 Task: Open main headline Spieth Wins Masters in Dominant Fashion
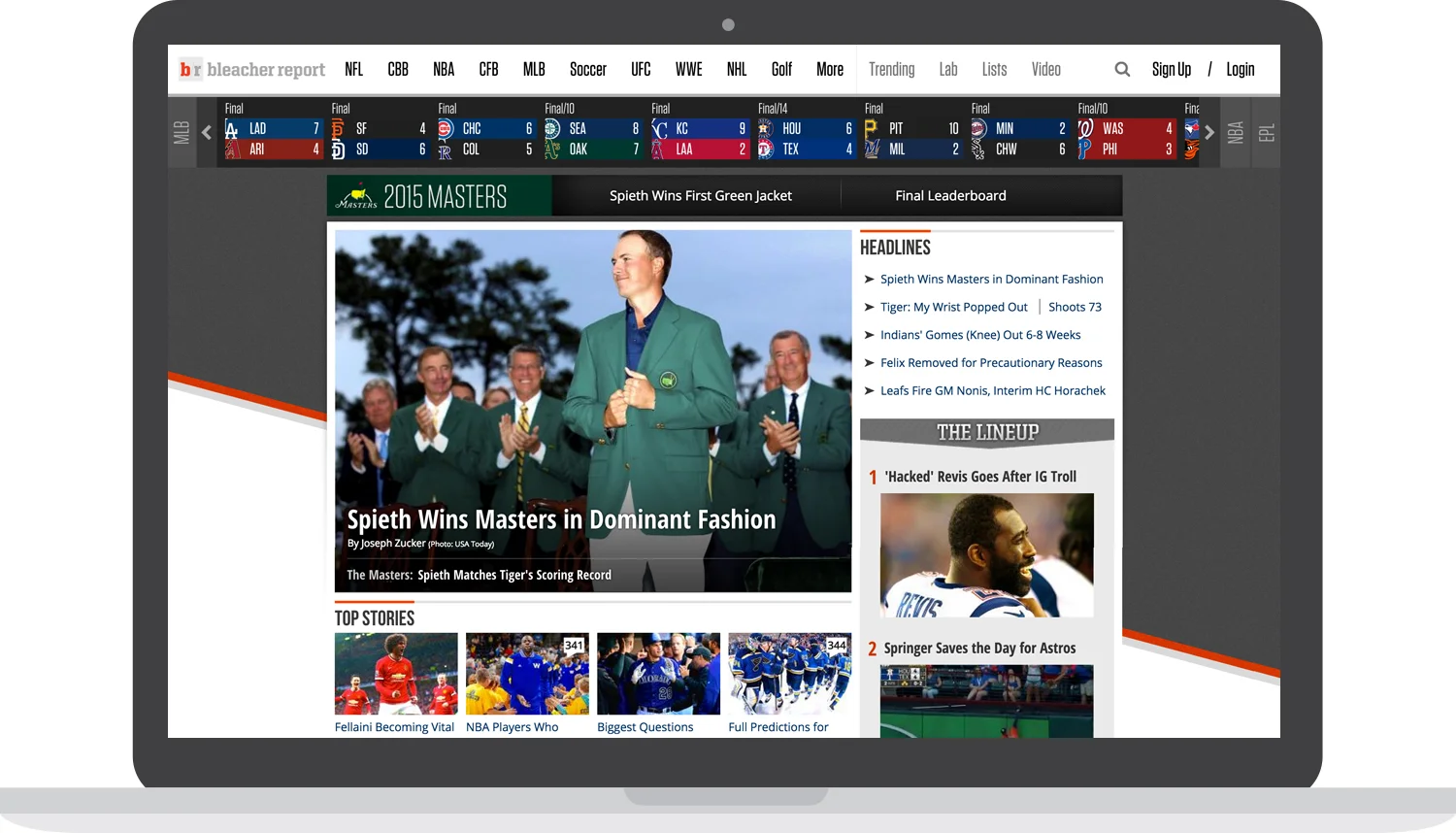click(x=562, y=519)
